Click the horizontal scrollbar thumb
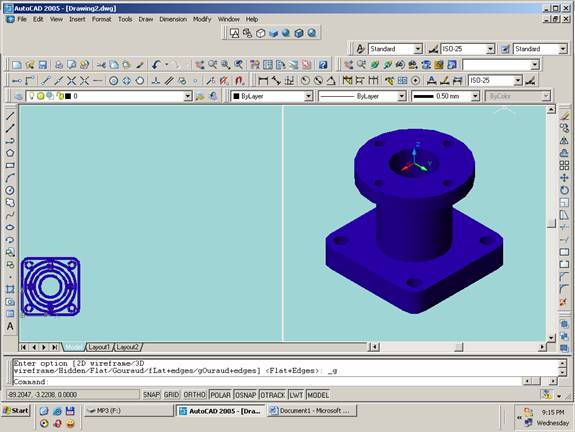 459,347
